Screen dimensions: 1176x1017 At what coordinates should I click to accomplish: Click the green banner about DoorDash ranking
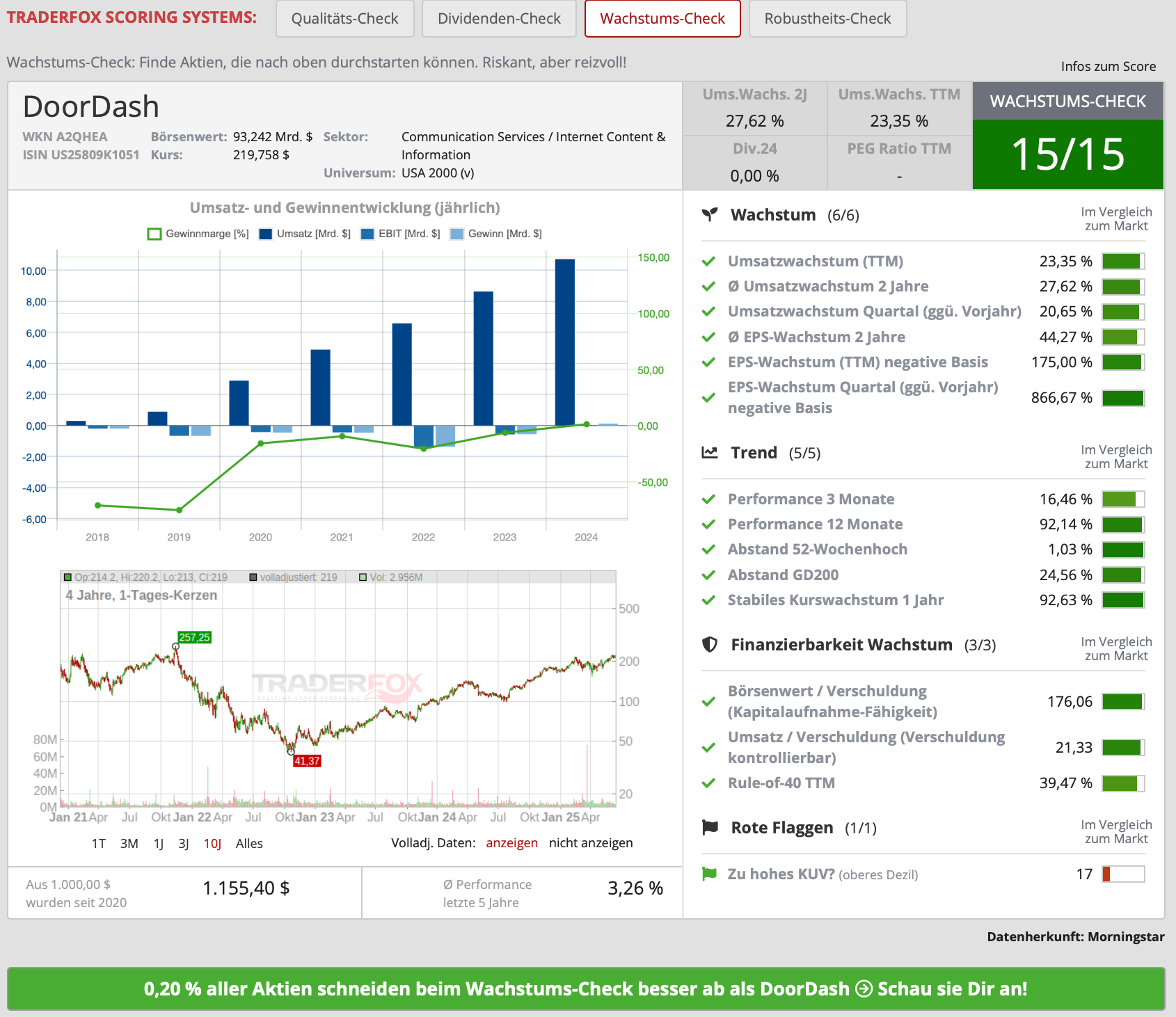[x=586, y=988]
